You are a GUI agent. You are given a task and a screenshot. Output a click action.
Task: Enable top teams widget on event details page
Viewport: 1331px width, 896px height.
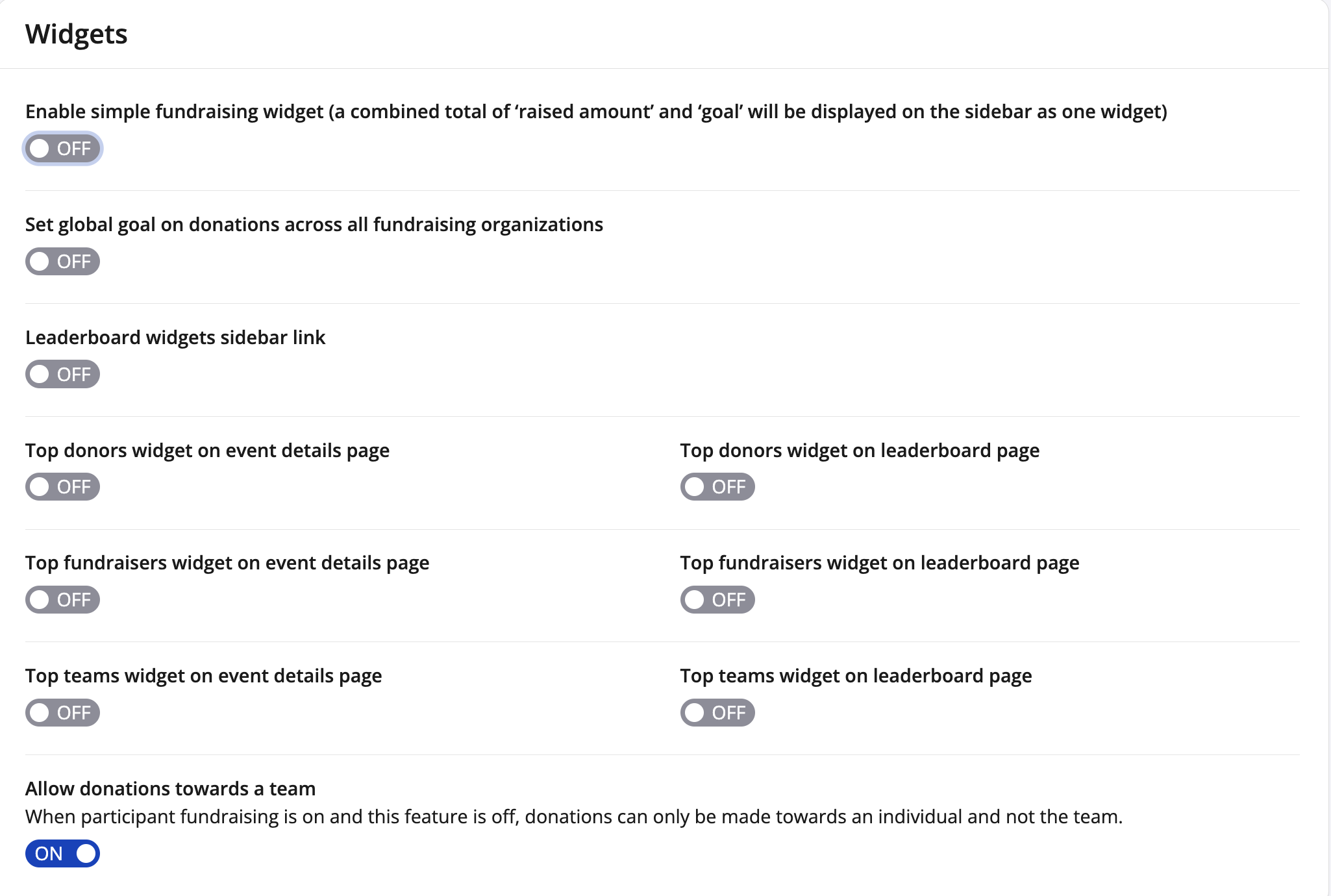[x=62, y=713]
